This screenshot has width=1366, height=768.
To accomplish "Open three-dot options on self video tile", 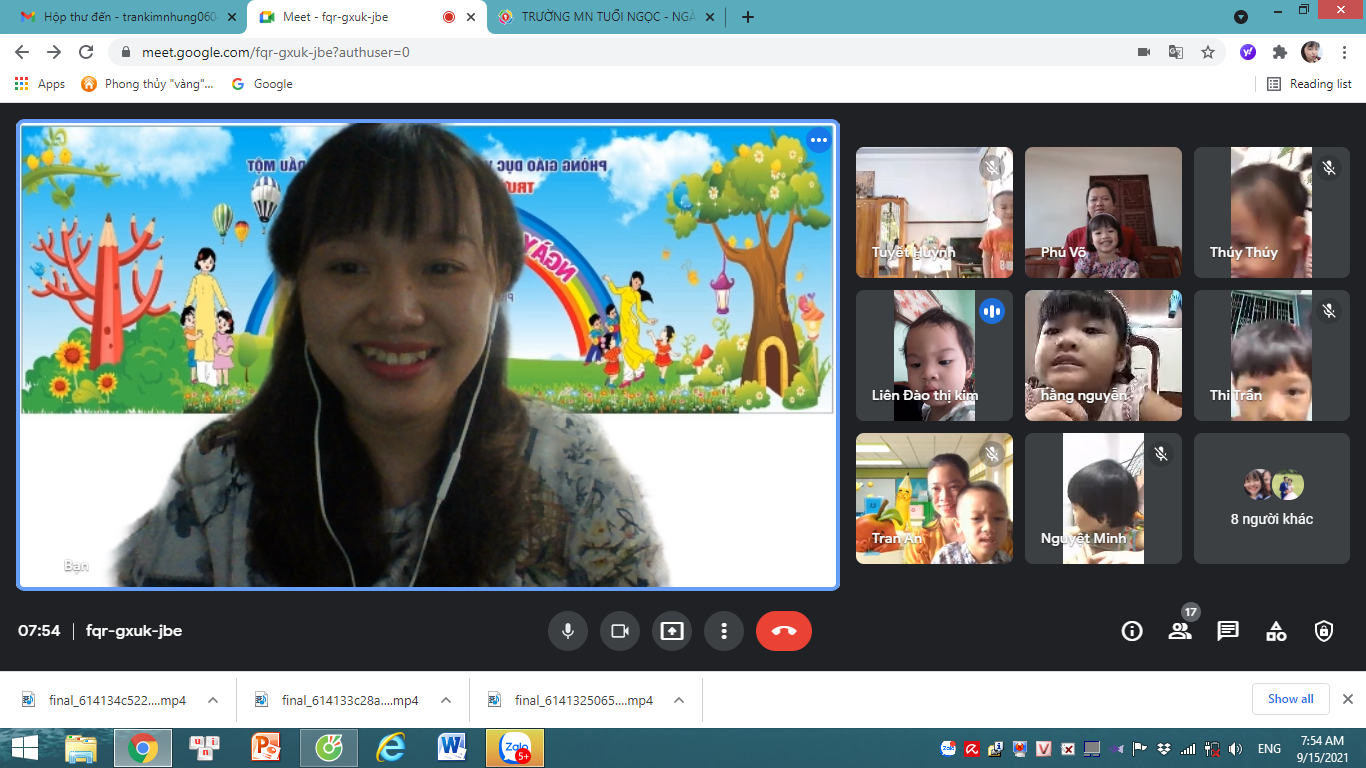I will (819, 140).
